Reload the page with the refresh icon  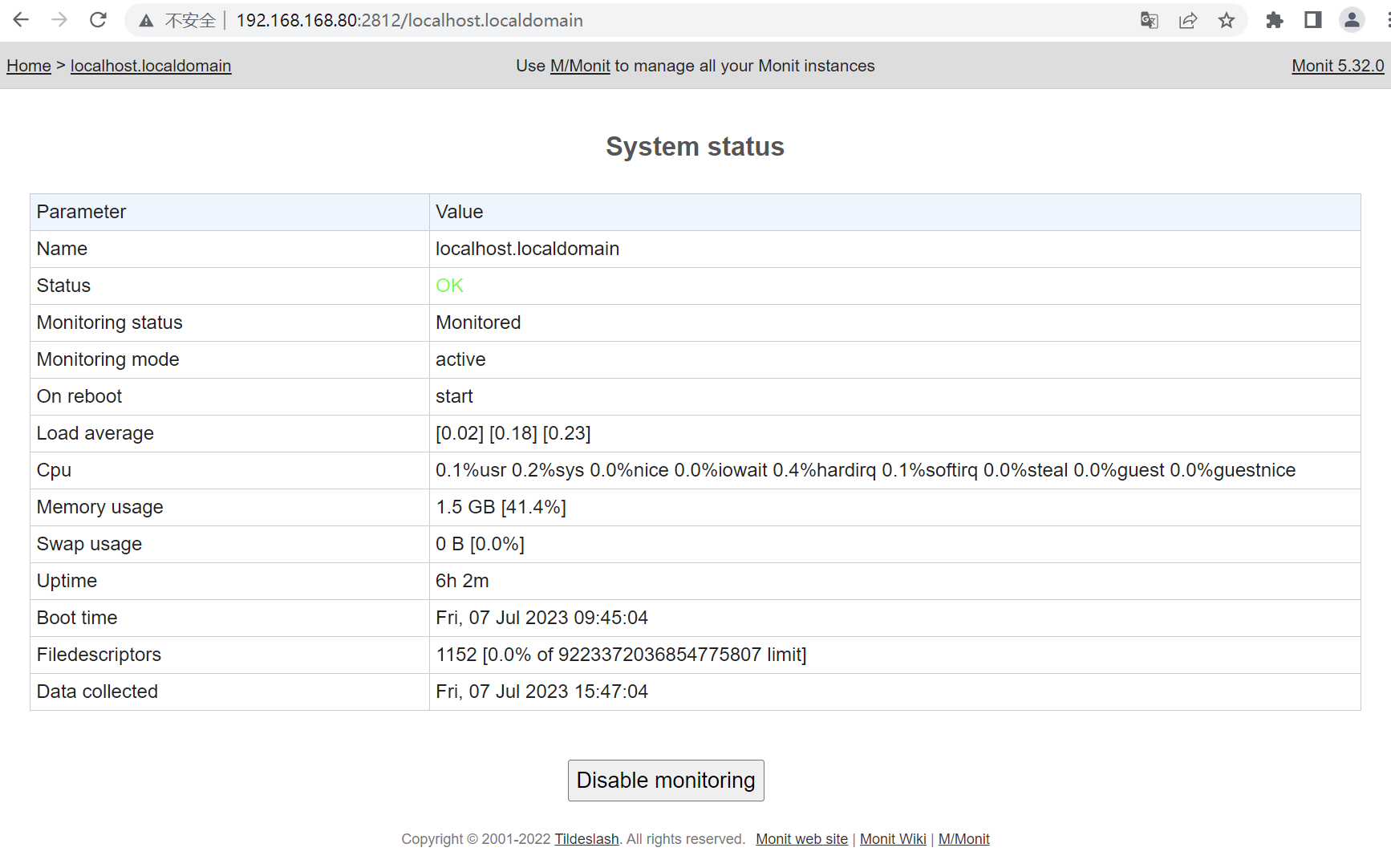(98, 20)
